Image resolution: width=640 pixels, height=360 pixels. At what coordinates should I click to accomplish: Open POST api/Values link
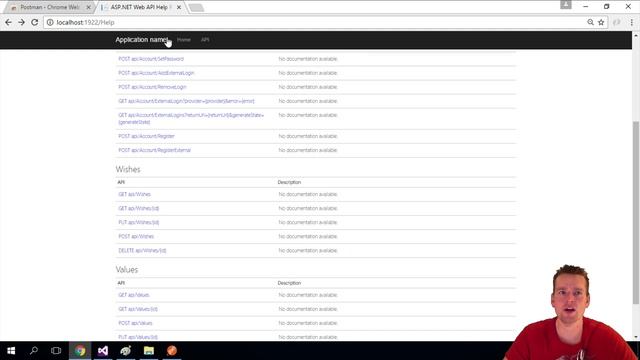(135, 323)
